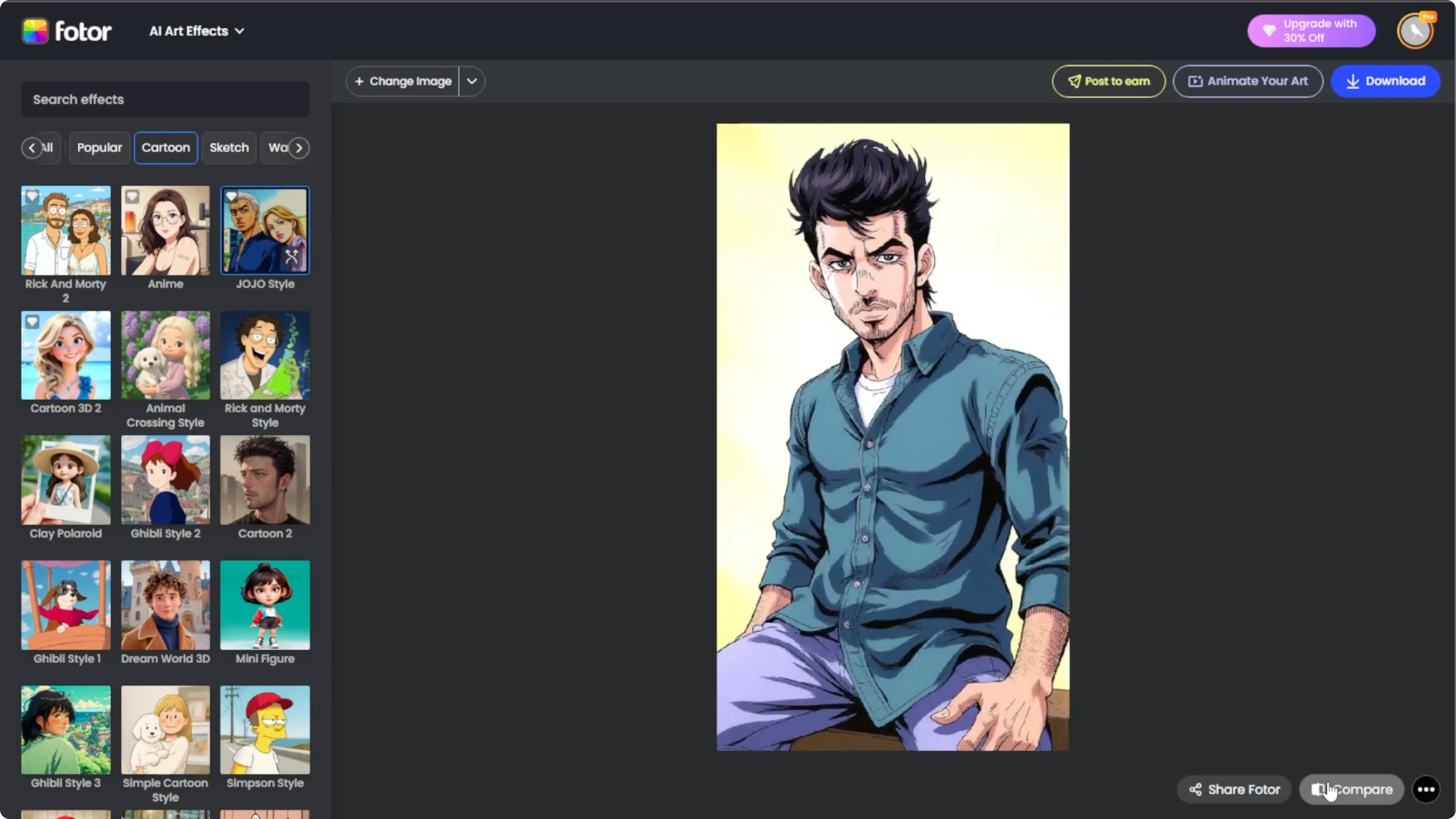This screenshot has height=819, width=1456.
Task: Apply the Animal Crossing Style effect
Action: 166,356
